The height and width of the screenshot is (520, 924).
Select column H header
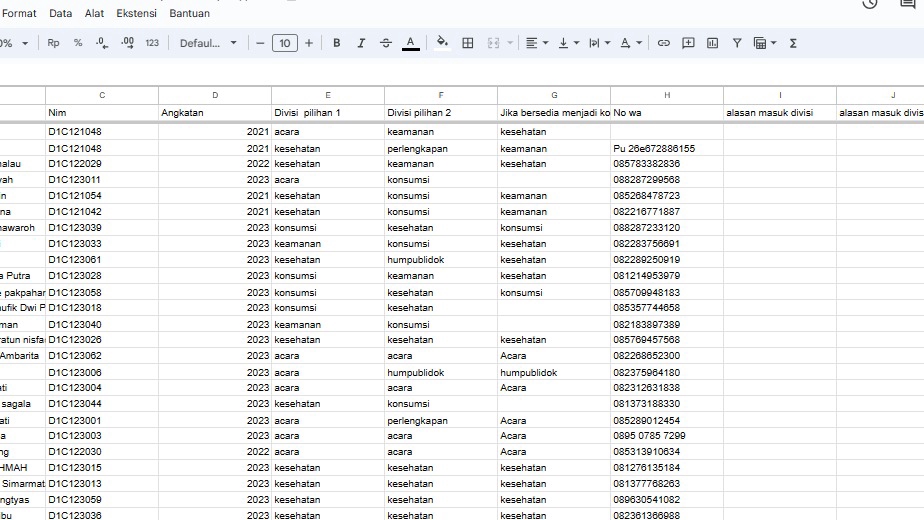click(667, 95)
